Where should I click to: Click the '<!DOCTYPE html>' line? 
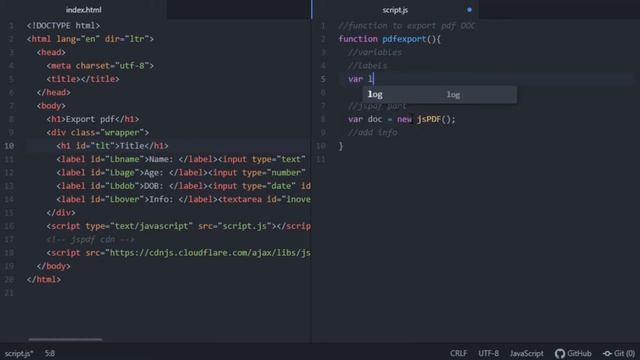63,26
